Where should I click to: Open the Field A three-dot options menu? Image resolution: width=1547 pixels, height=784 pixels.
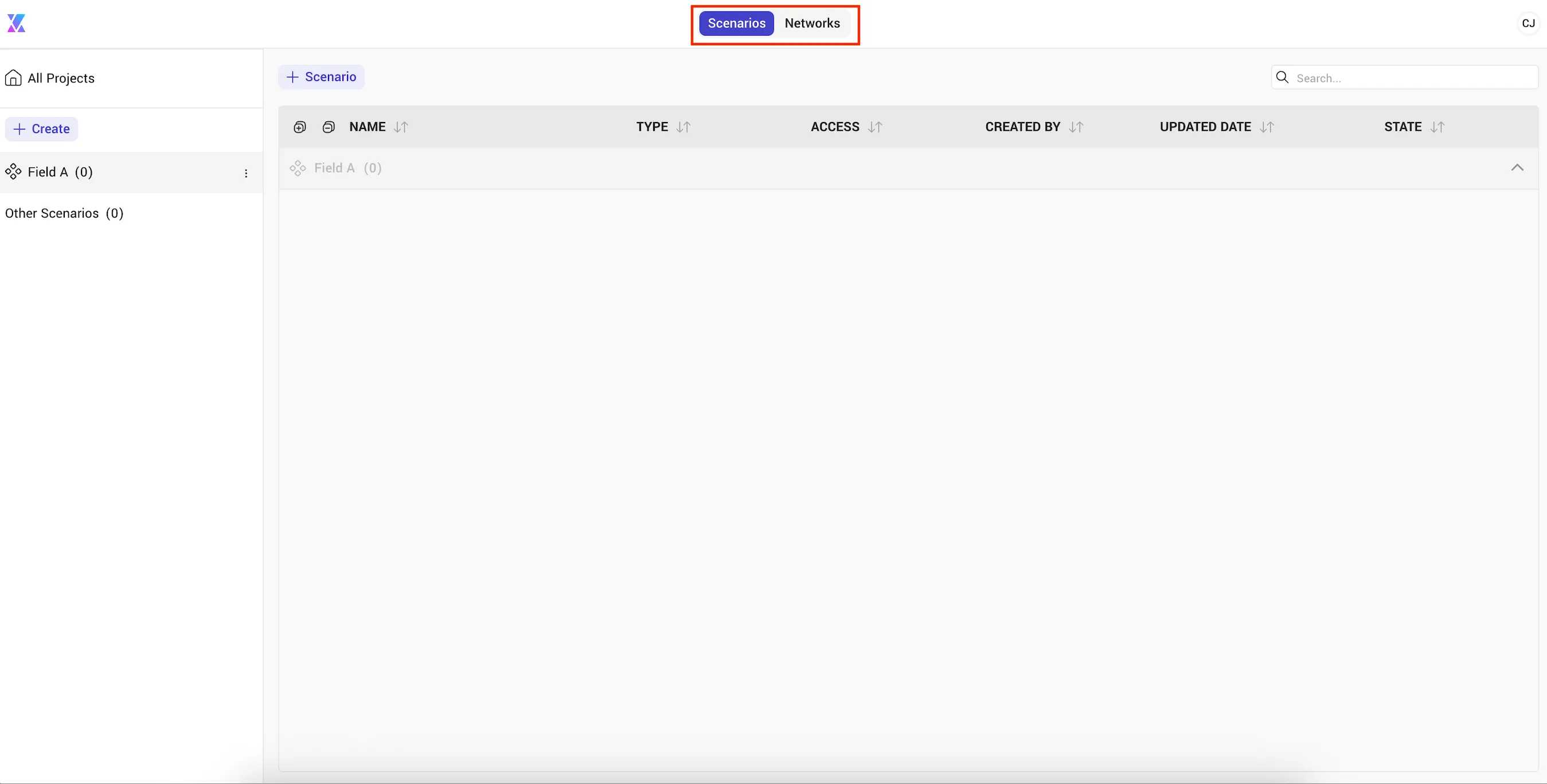tap(245, 173)
